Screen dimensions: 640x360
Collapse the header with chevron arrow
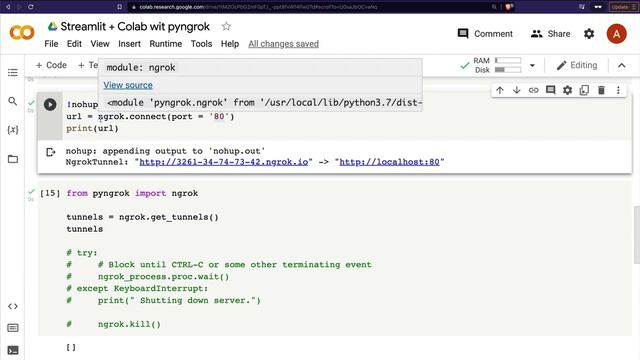tap(622, 65)
